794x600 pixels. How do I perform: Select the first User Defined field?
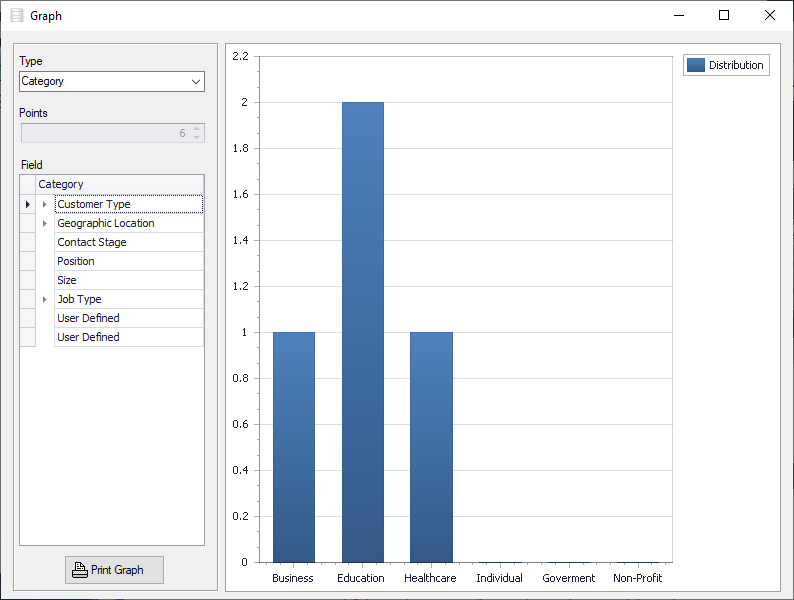coord(129,318)
